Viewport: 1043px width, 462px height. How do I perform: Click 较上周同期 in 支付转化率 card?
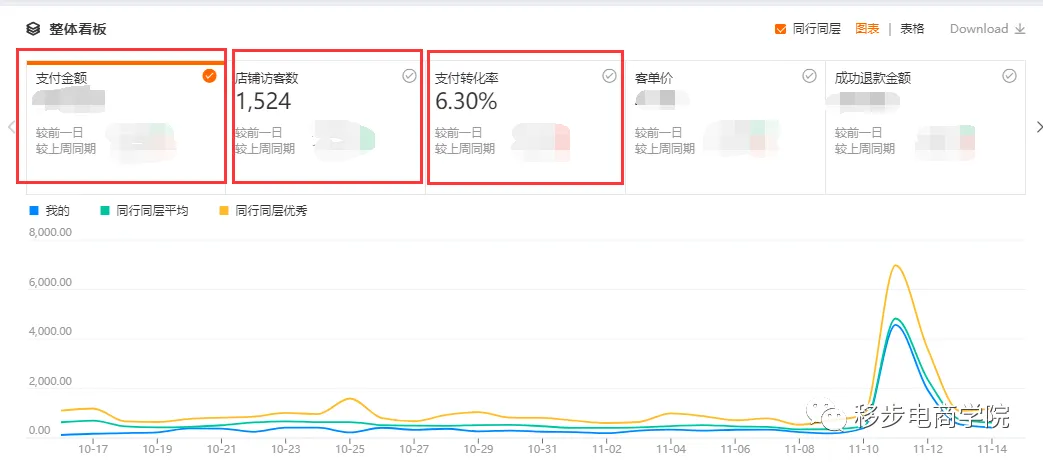point(465,149)
